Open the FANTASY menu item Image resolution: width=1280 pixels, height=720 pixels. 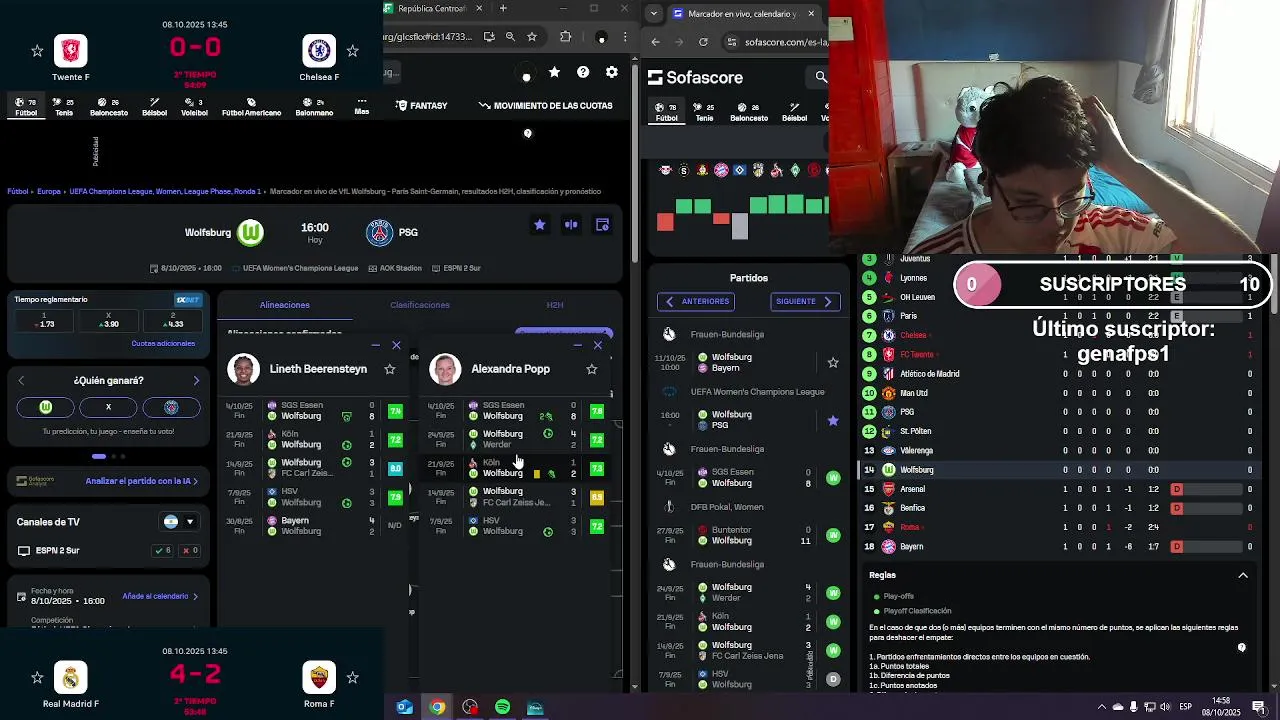[422, 105]
